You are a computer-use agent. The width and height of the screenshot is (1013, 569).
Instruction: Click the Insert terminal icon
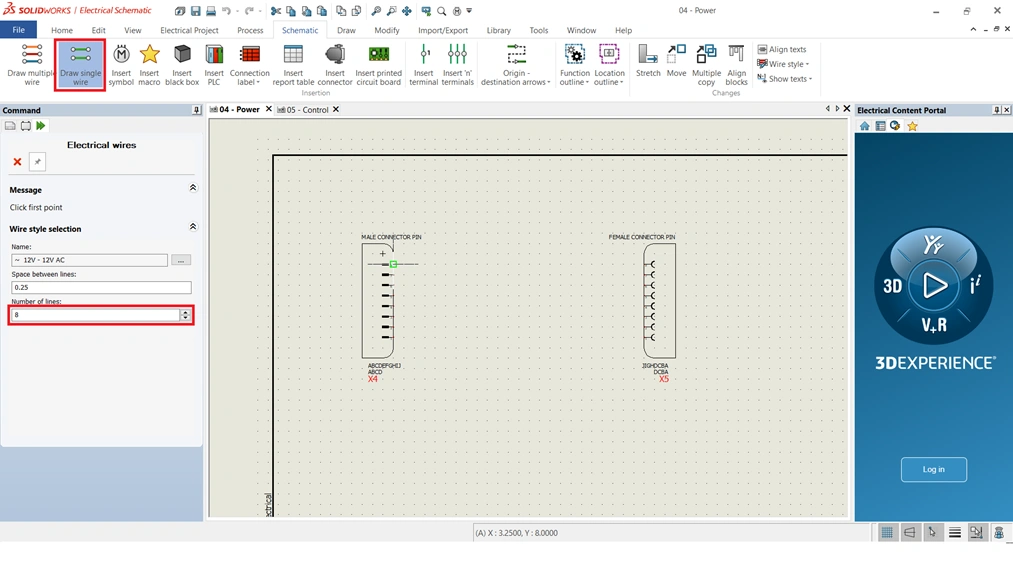click(x=424, y=55)
